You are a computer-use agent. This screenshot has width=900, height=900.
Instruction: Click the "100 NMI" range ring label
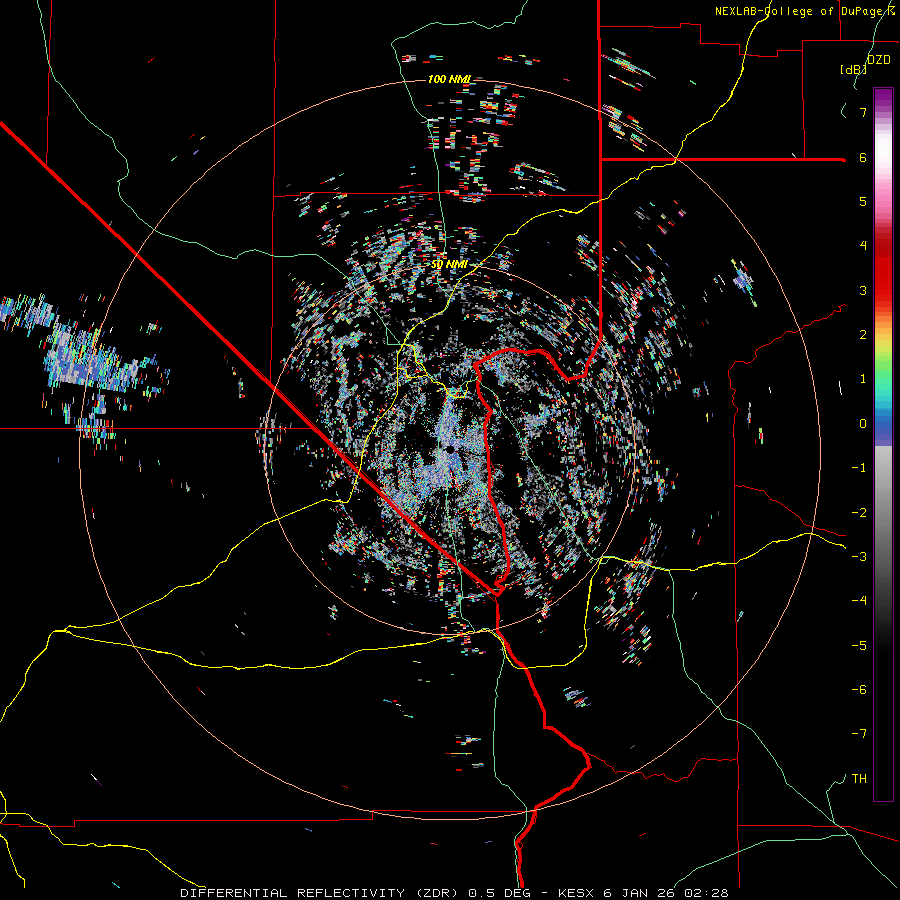coord(449,79)
